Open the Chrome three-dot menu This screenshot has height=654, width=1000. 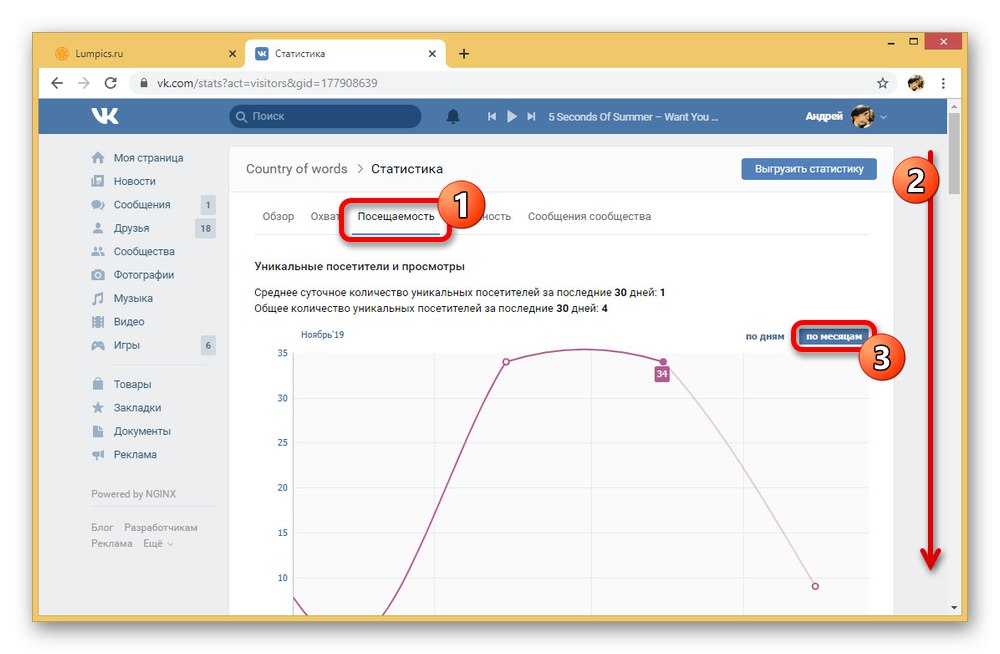tap(943, 83)
